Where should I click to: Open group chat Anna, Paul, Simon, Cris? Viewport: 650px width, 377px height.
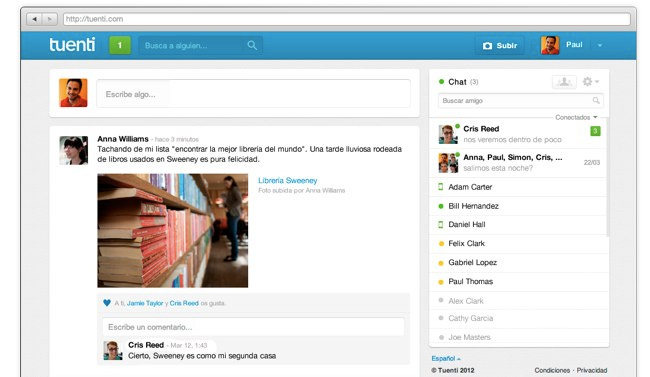[x=519, y=163]
